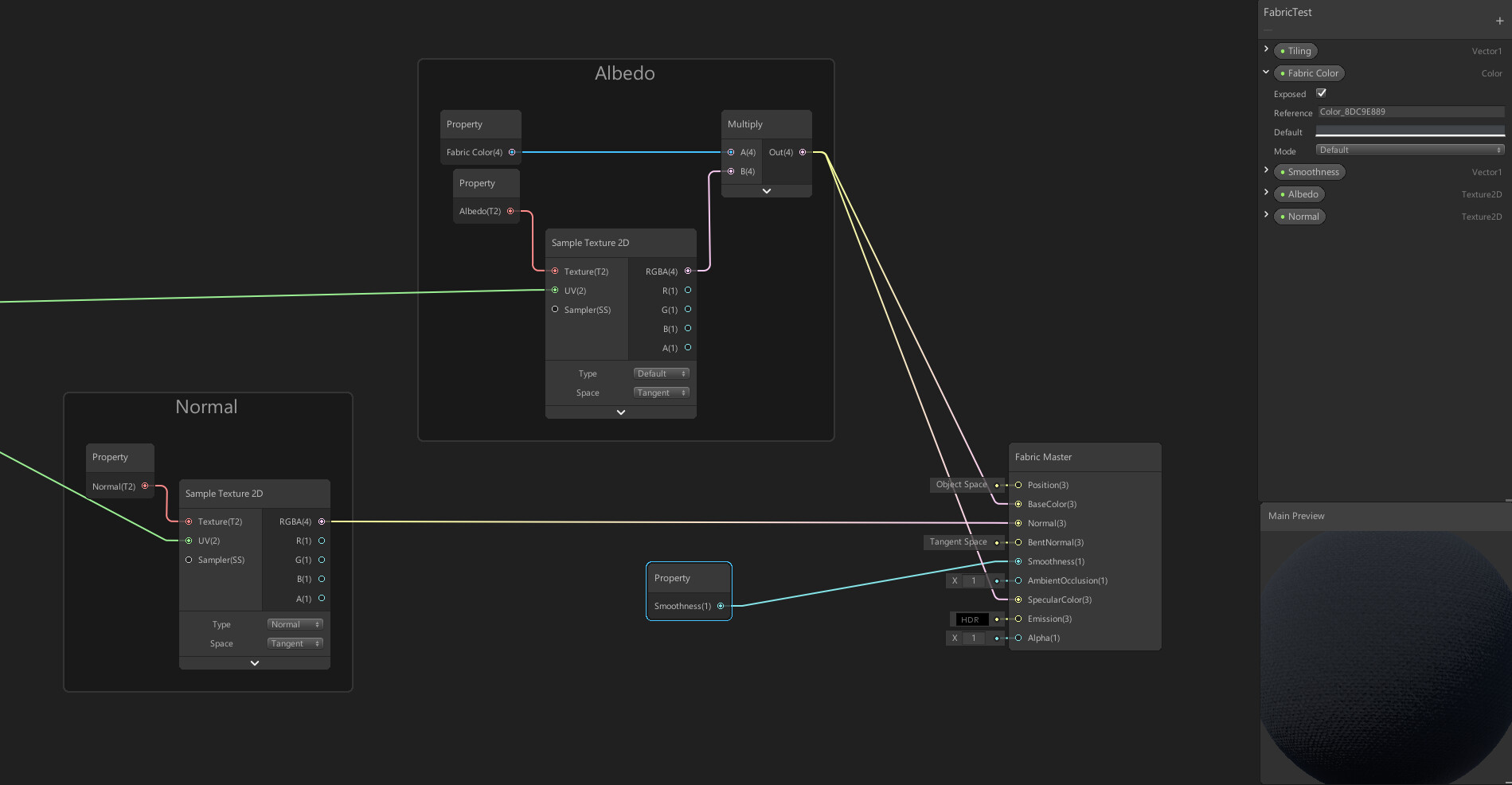The image size is (1512, 785).
Task: Click the plus button to add a property
Action: coord(1499,20)
